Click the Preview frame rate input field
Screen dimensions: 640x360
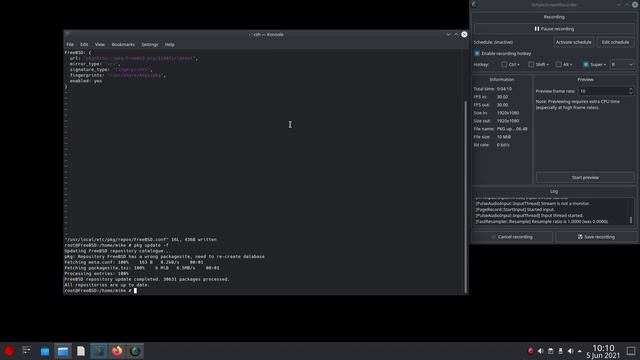(602, 91)
